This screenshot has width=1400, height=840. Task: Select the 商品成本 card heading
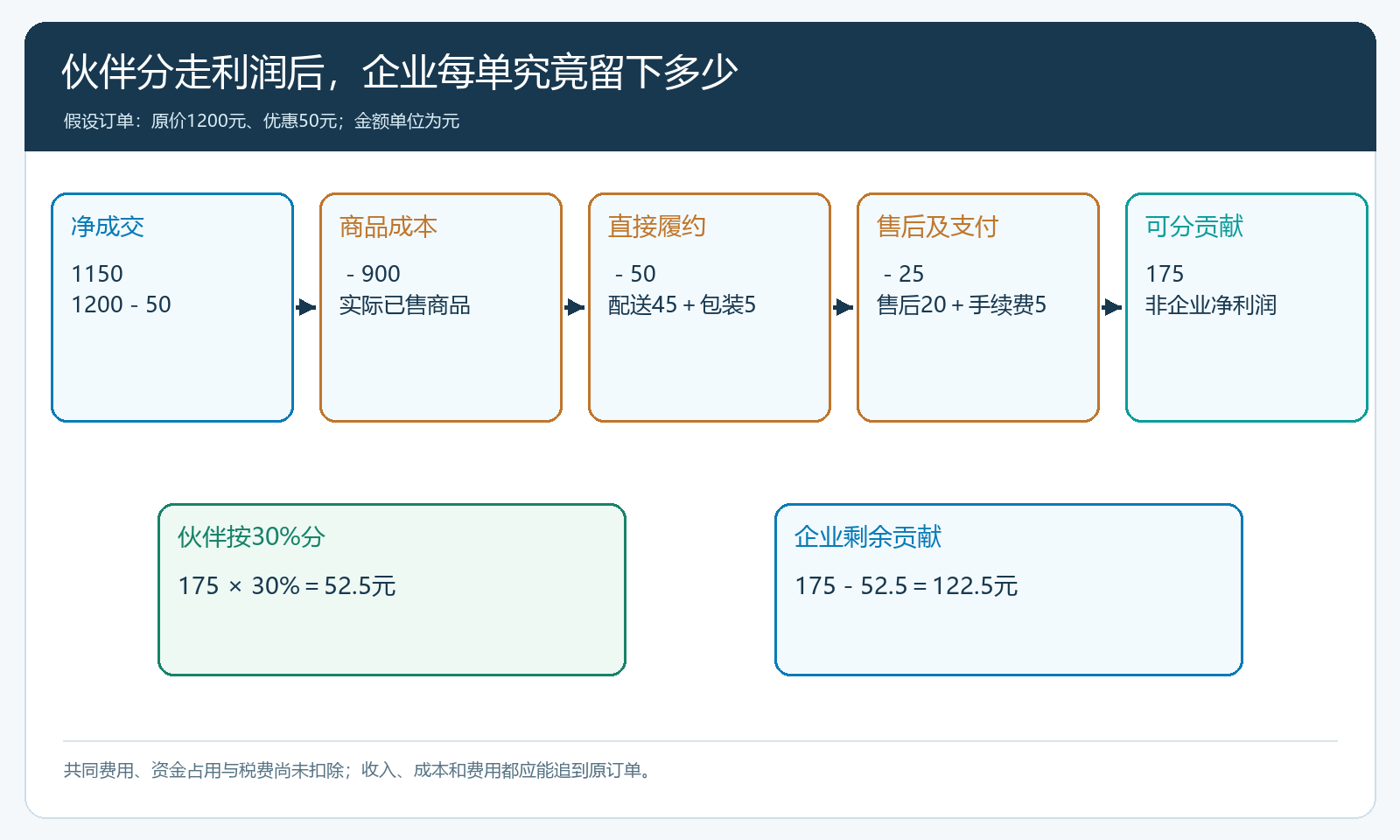[388, 227]
